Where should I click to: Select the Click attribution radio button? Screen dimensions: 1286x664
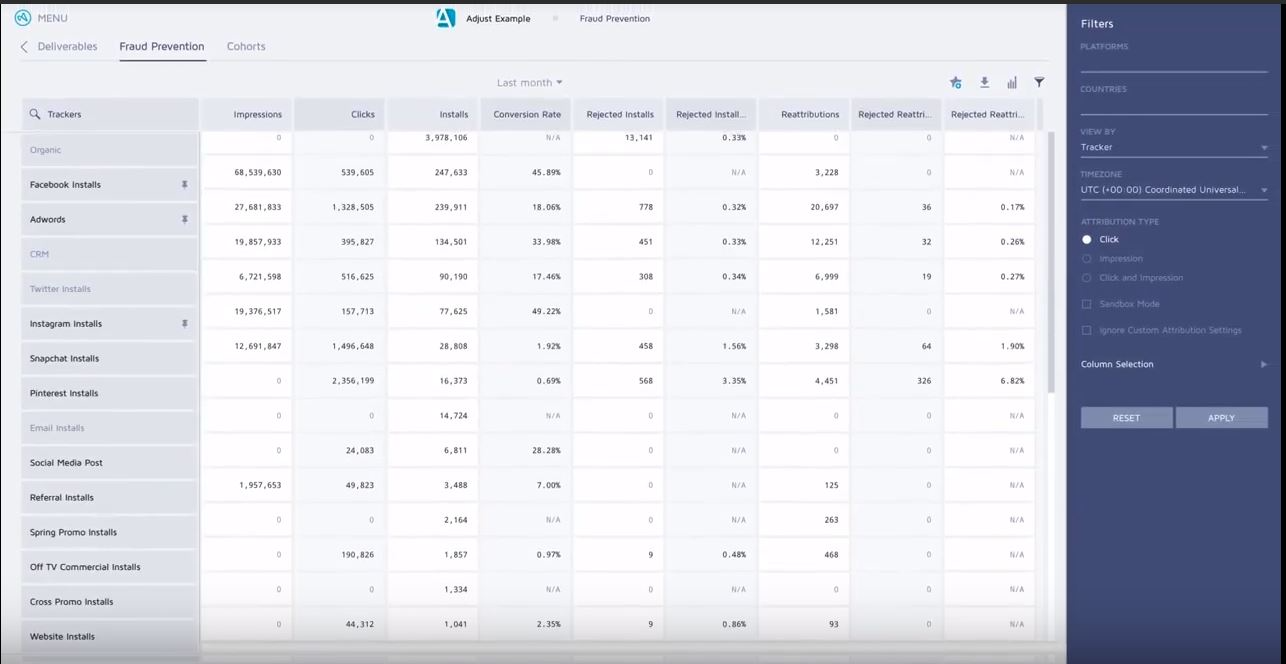[1087, 240]
